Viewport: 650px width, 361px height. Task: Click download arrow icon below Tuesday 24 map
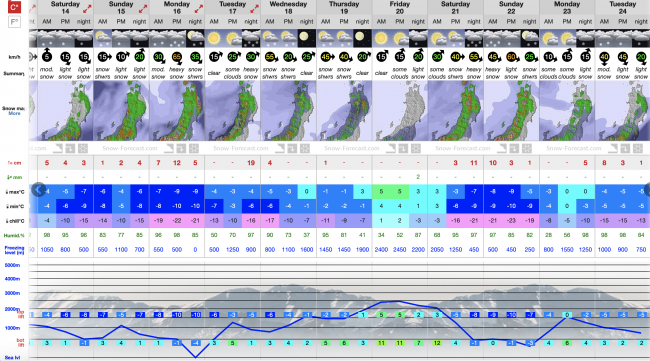[x=625, y=148]
